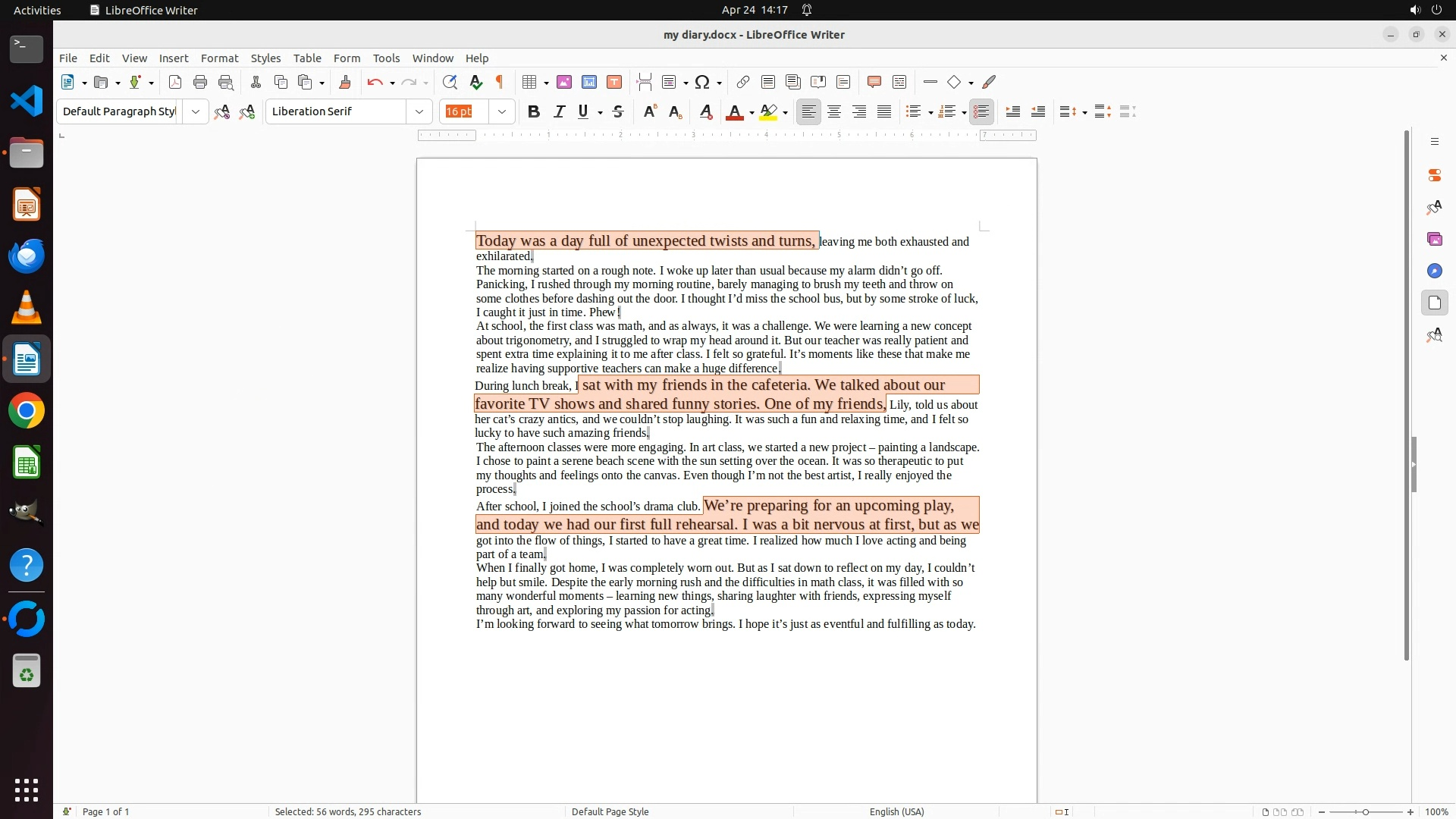
Task: Open the font size dropdown list
Action: point(502,112)
